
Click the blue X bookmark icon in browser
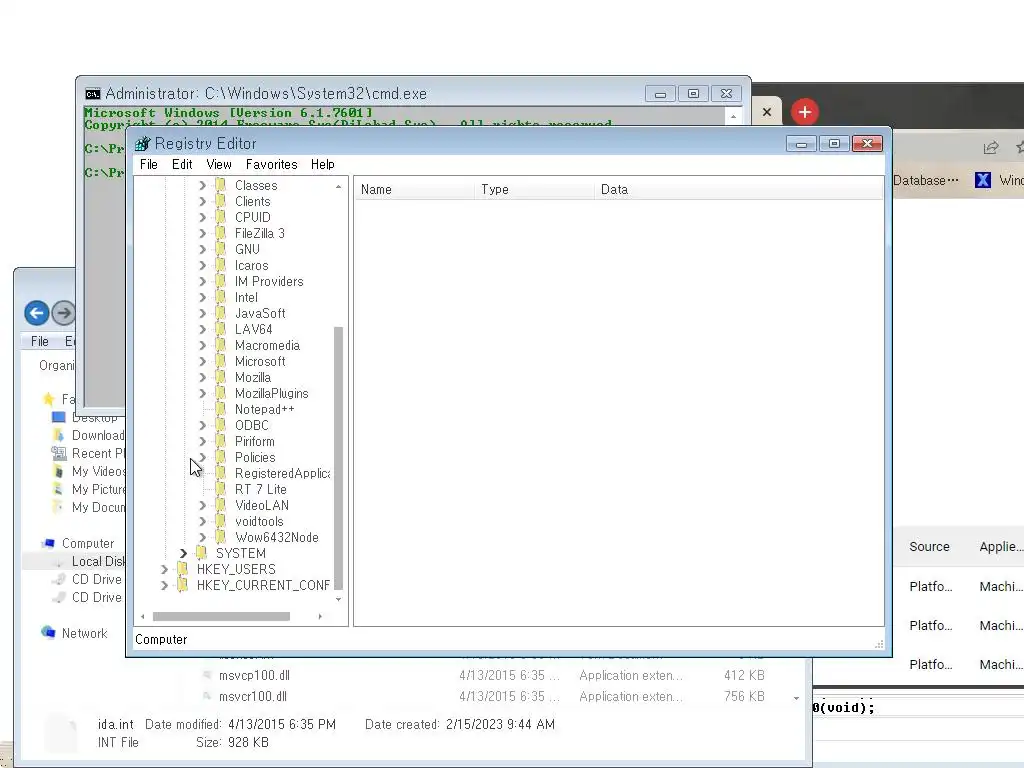pos(983,180)
